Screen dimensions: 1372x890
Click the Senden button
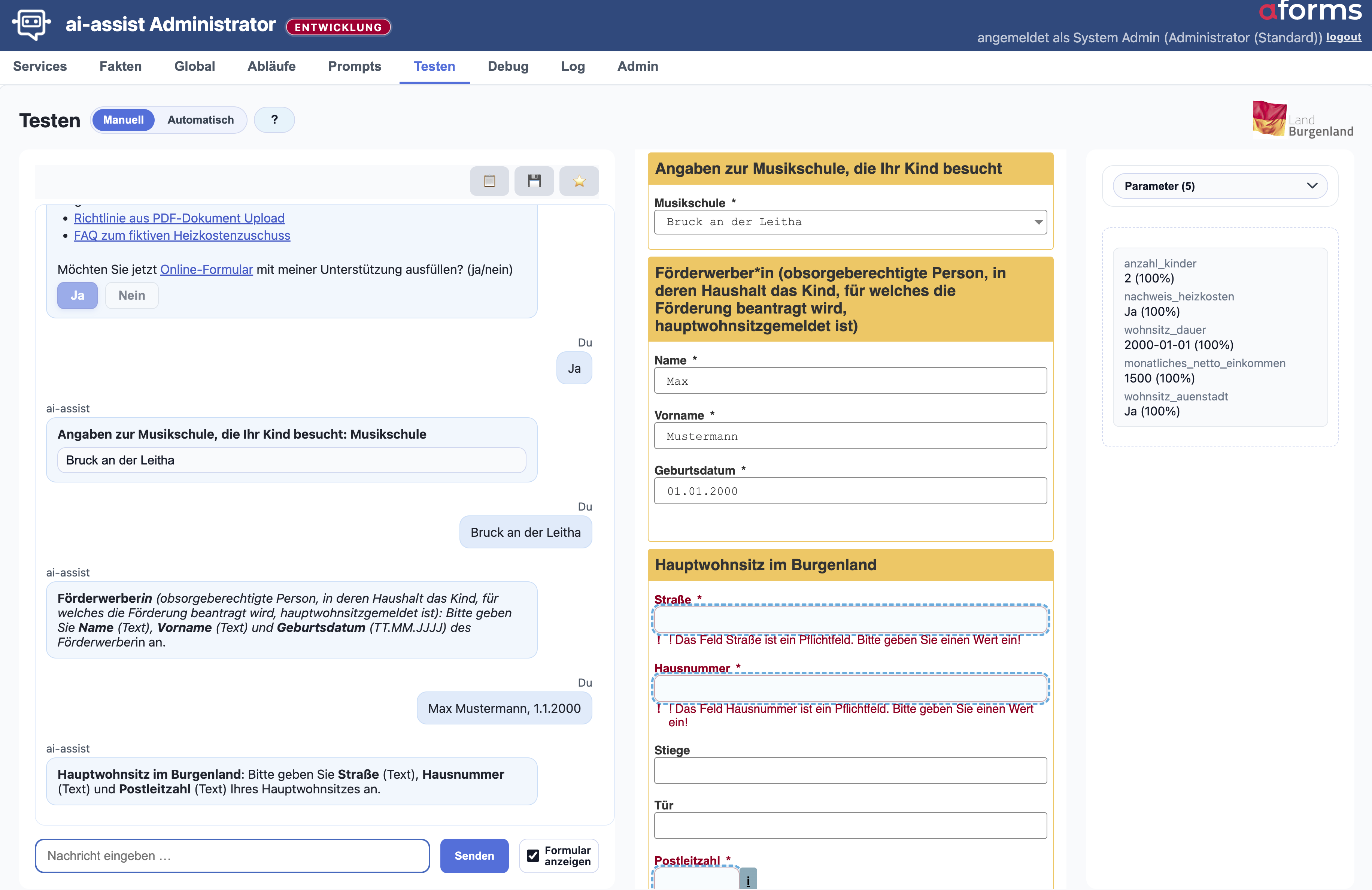pos(474,856)
